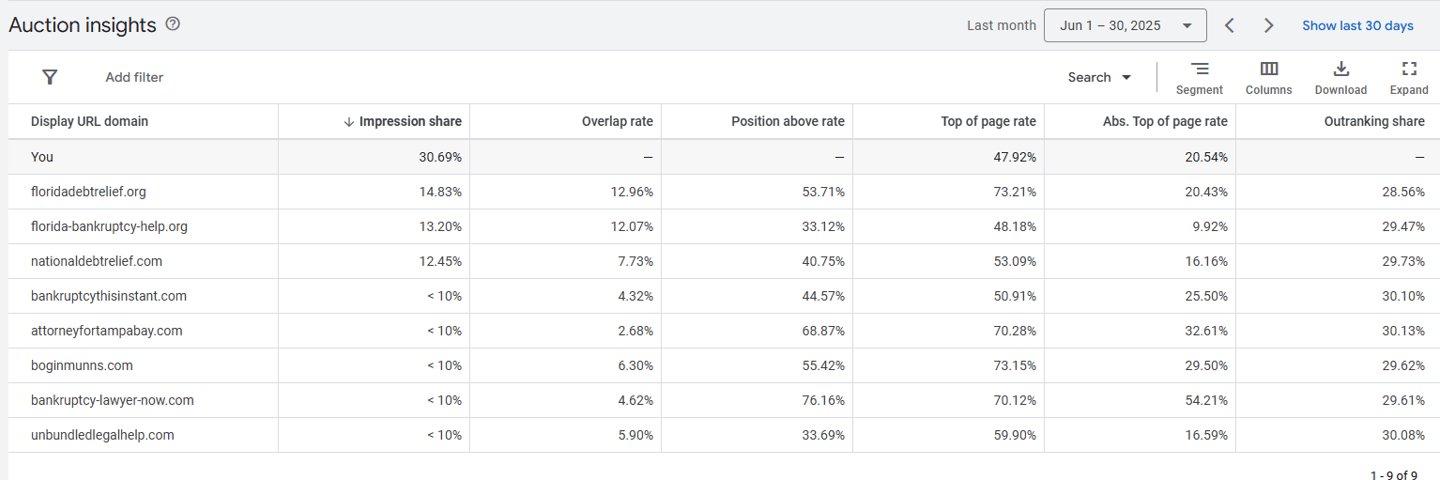Click the filter funnel icon
The image size is (1440, 480).
tap(50, 77)
